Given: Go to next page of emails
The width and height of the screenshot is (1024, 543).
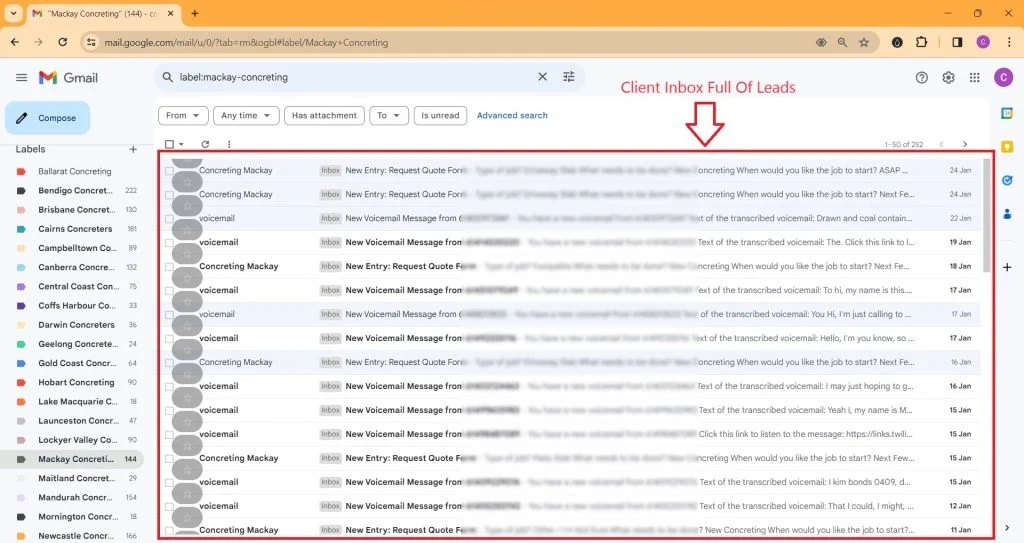Looking at the screenshot, I should tap(965, 144).
